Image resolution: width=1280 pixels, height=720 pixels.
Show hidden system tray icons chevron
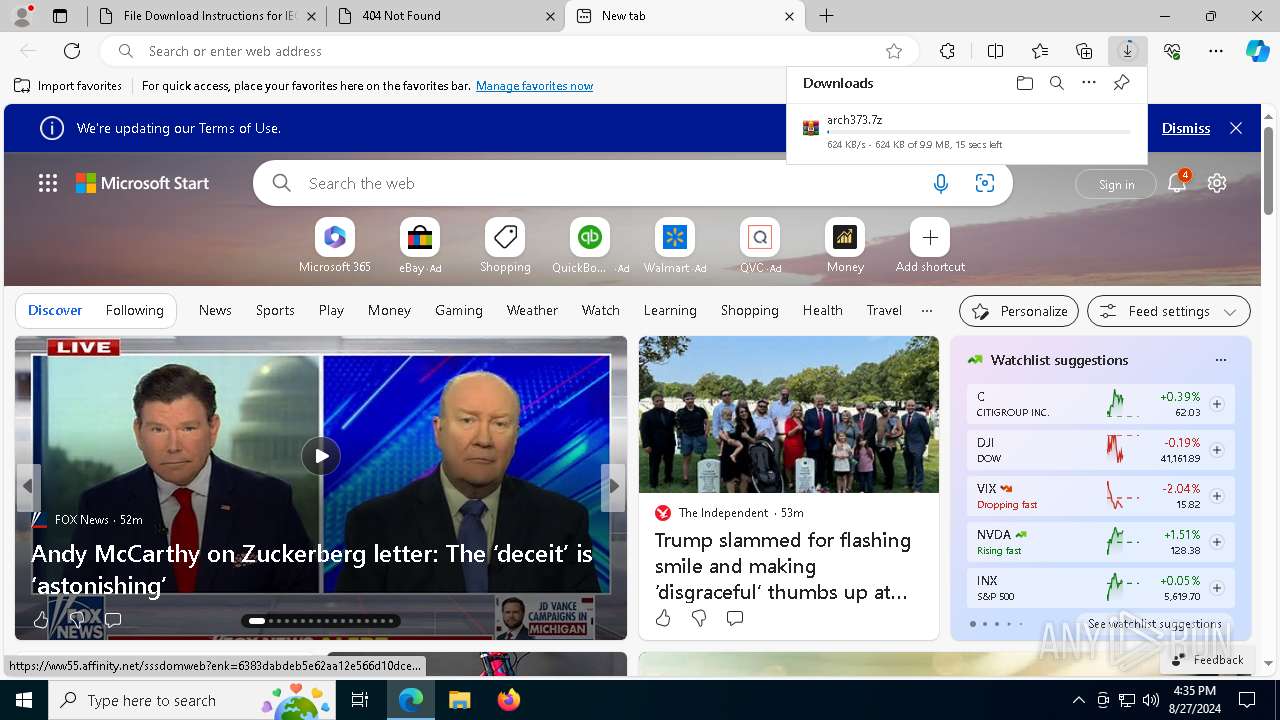(x=1078, y=700)
